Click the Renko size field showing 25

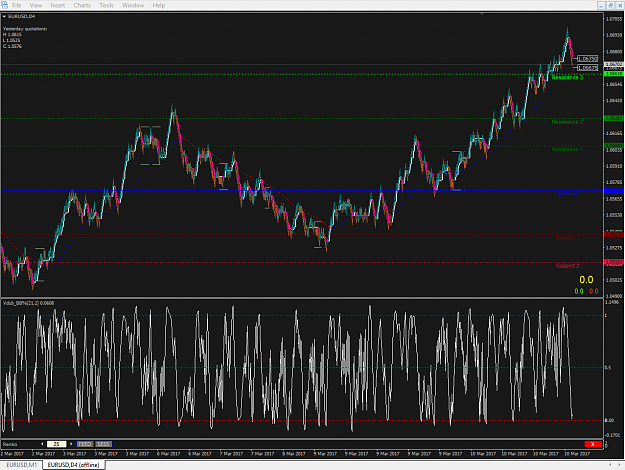pos(57,444)
